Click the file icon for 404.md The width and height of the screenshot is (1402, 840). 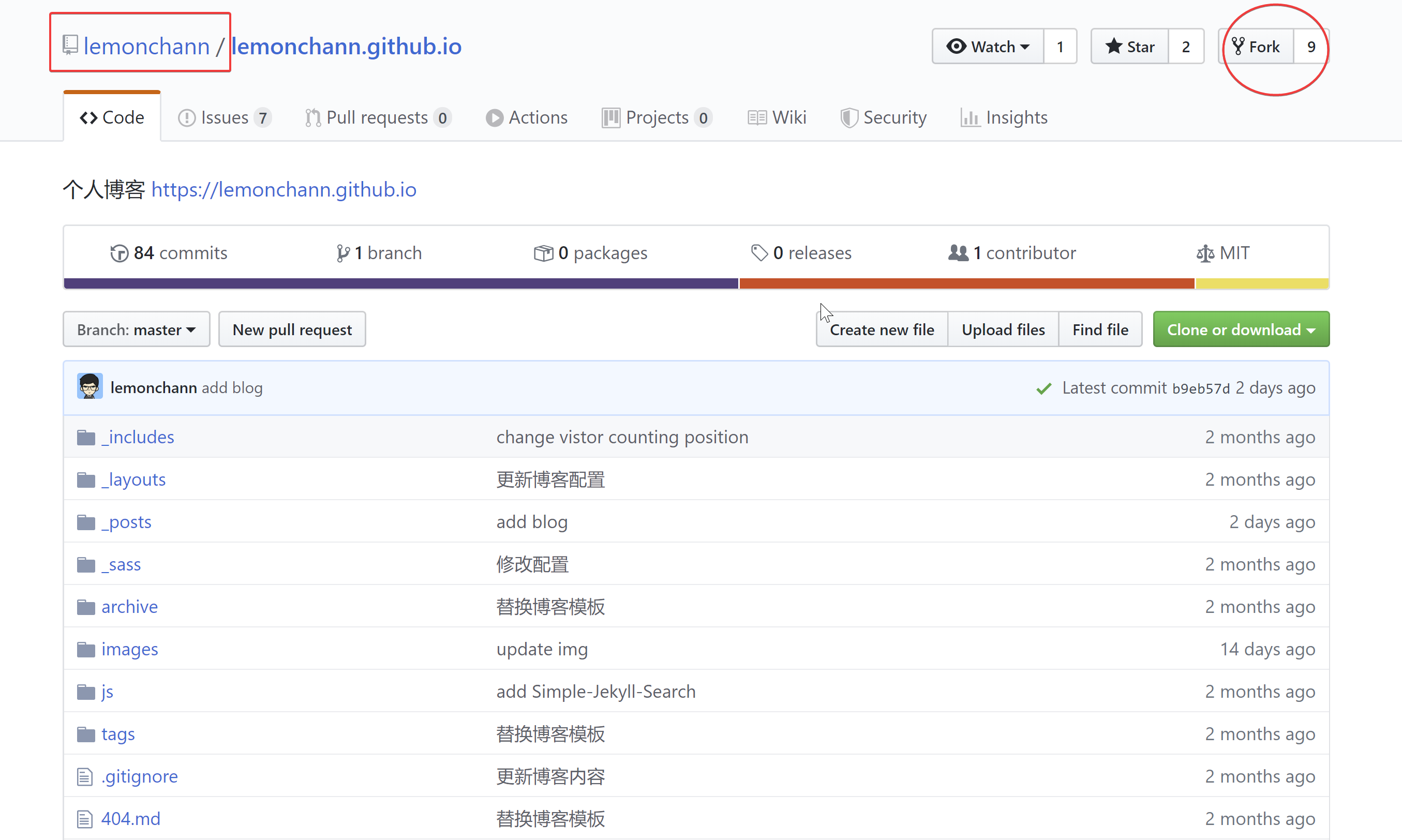[x=85, y=819]
